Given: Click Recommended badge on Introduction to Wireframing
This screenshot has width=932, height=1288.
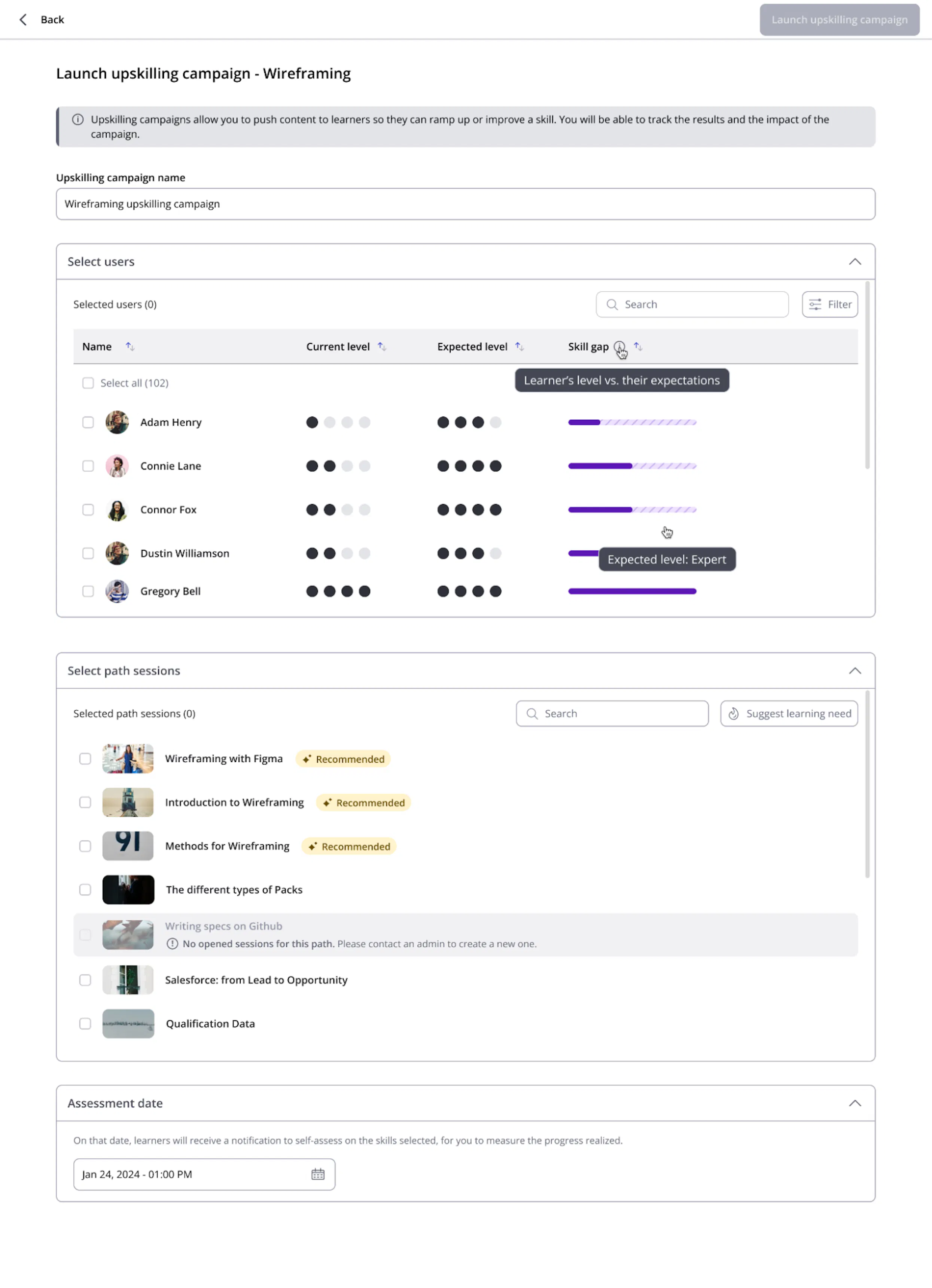Looking at the screenshot, I should (x=364, y=802).
